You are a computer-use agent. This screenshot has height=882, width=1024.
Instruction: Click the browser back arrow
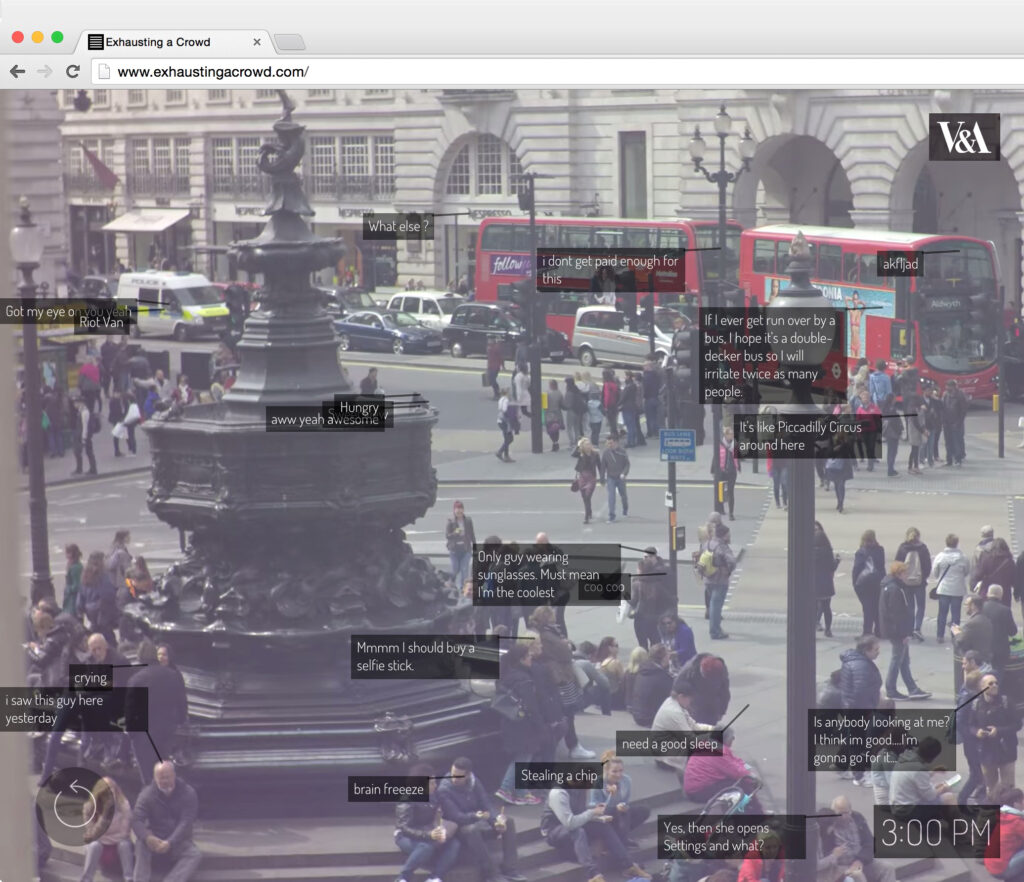pos(17,71)
